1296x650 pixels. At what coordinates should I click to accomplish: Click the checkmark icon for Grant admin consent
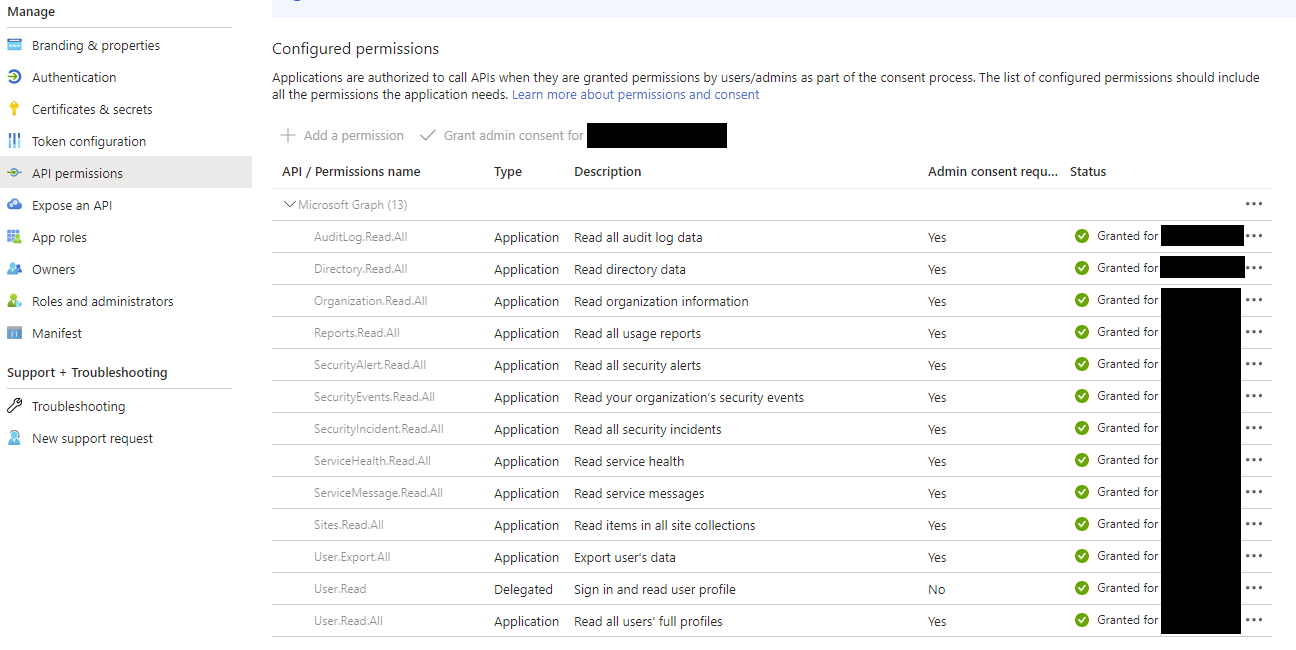pyautogui.click(x=428, y=135)
